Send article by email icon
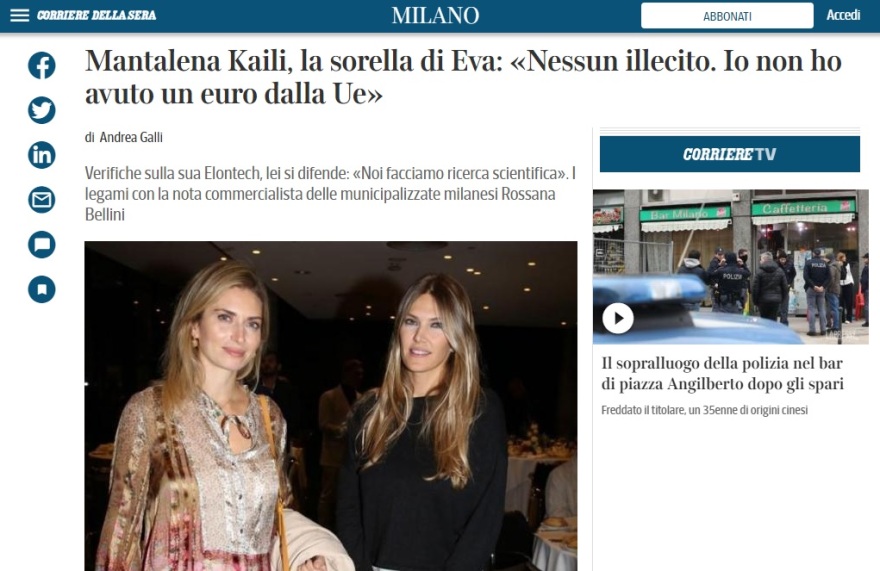 click(x=42, y=200)
